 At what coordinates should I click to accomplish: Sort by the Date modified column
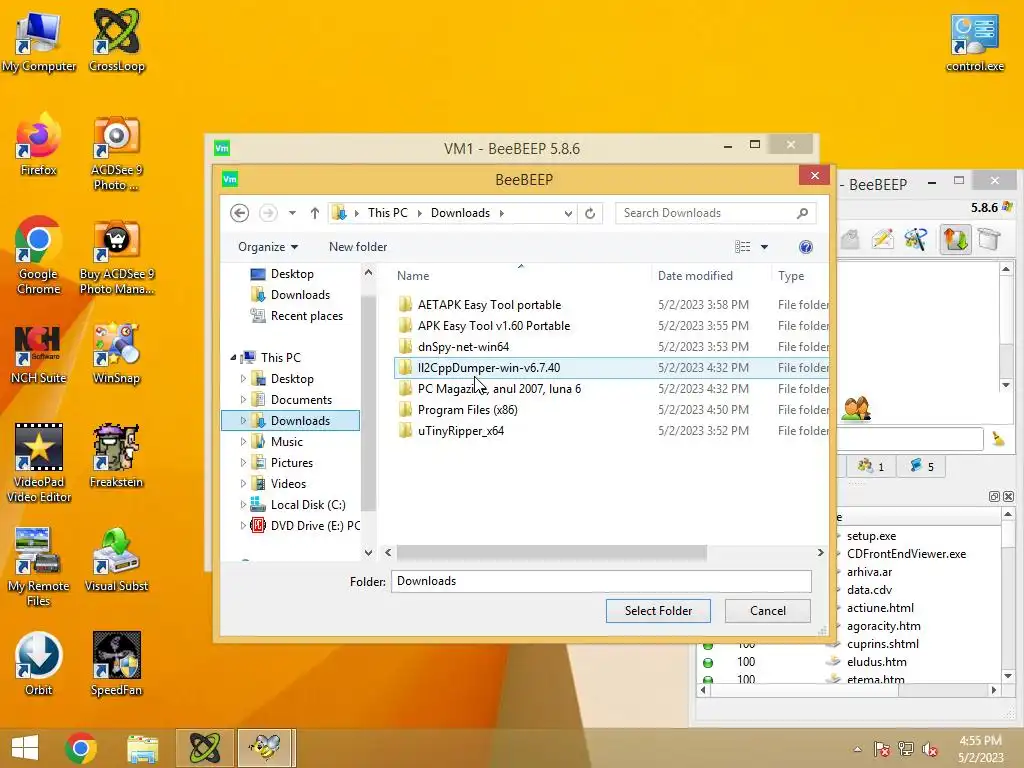(x=695, y=276)
